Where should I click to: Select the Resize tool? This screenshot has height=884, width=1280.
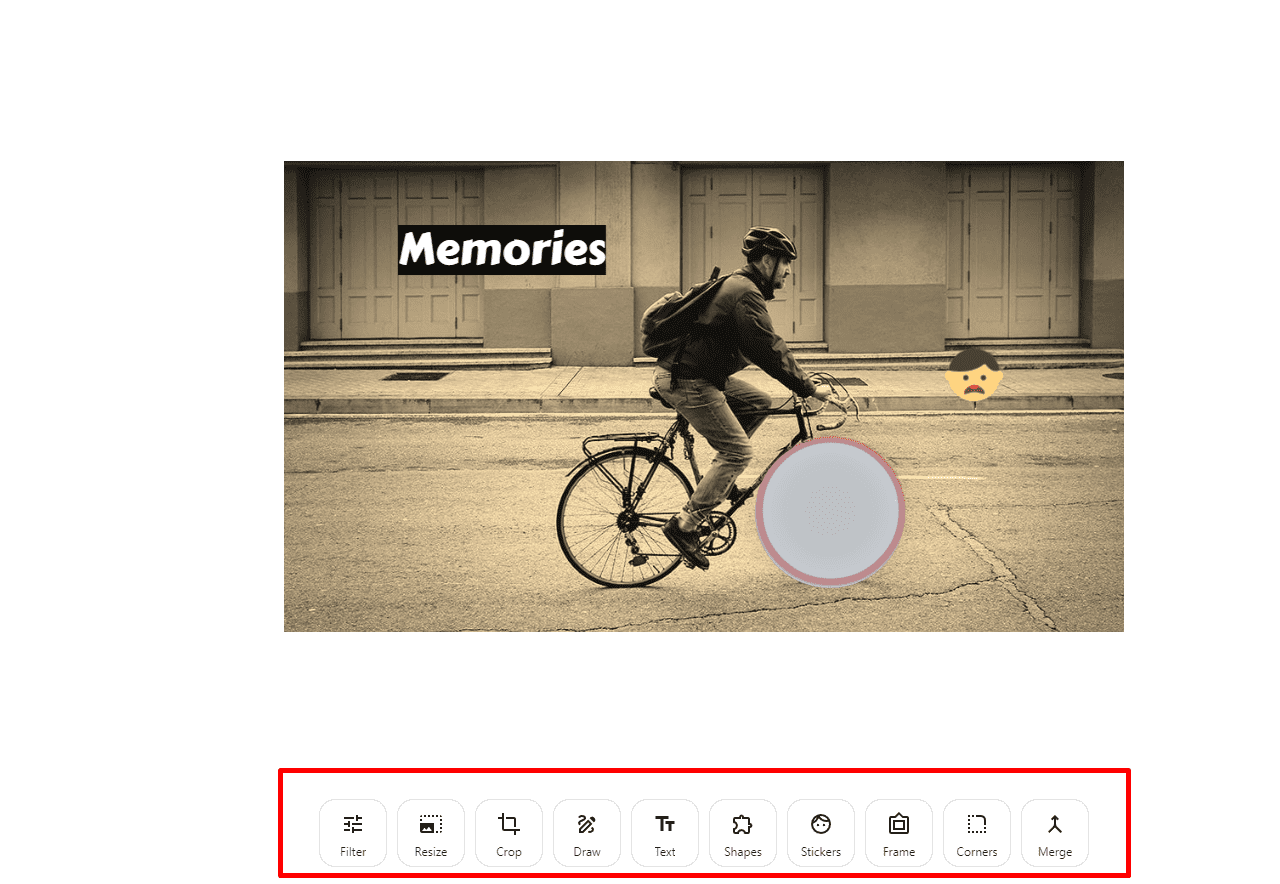click(431, 833)
